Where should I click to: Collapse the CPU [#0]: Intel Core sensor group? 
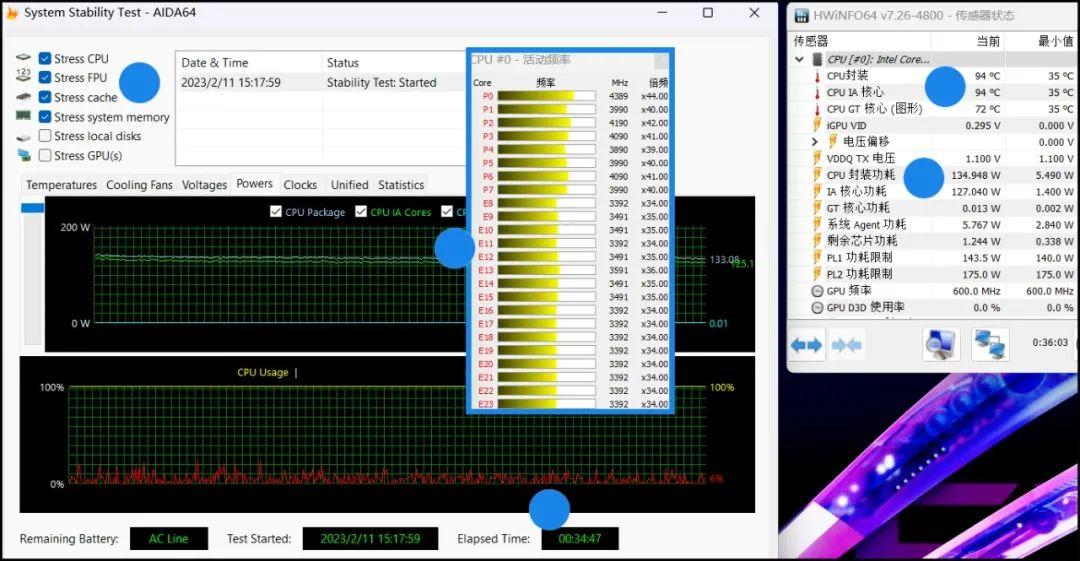point(799,59)
